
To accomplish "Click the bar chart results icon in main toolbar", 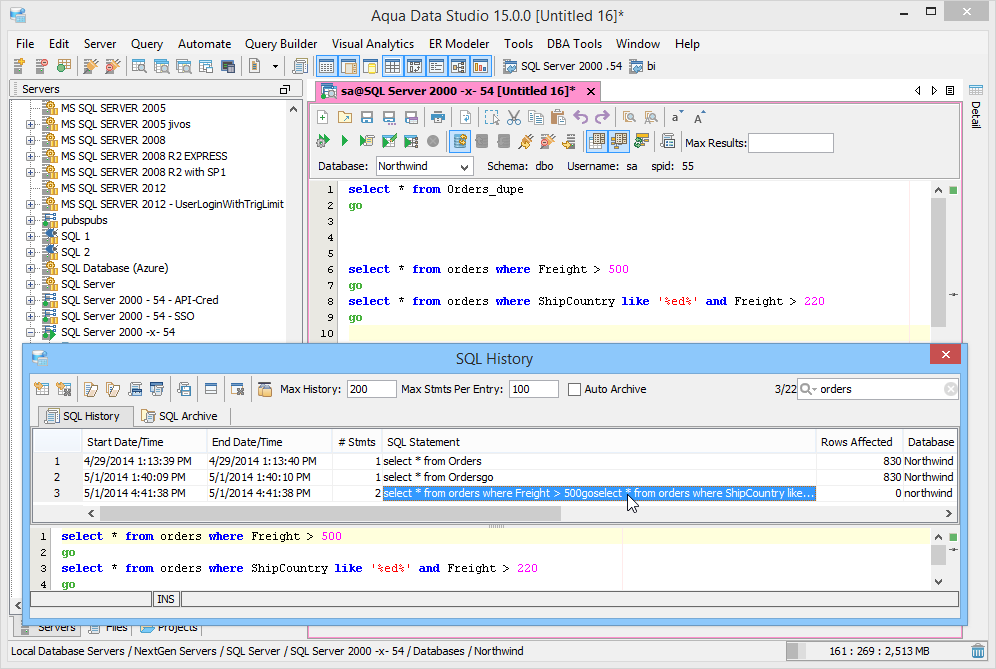I will coord(481,66).
